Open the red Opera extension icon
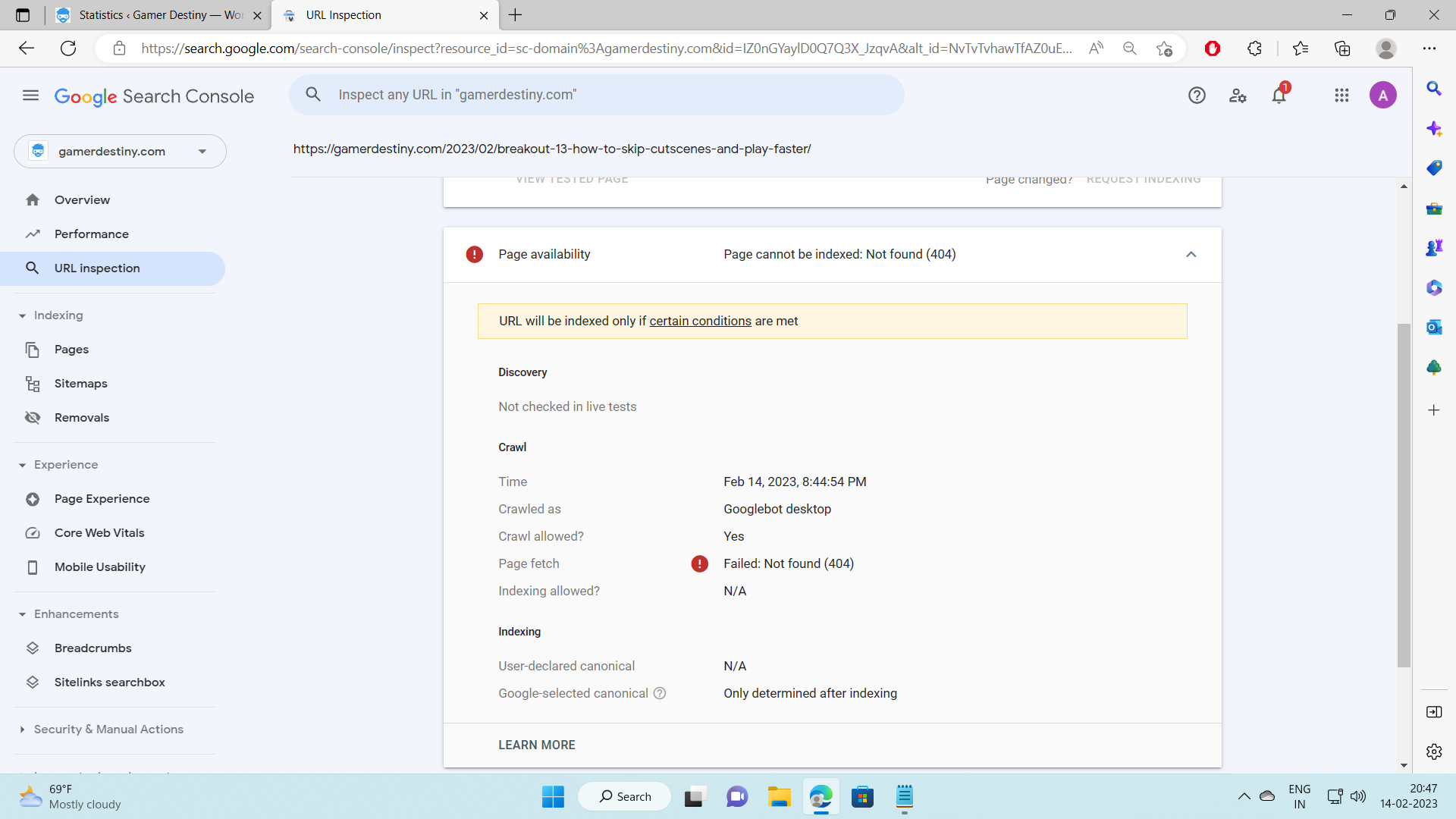Screen dimensions: 1456x819 [x=1213, y=49]
